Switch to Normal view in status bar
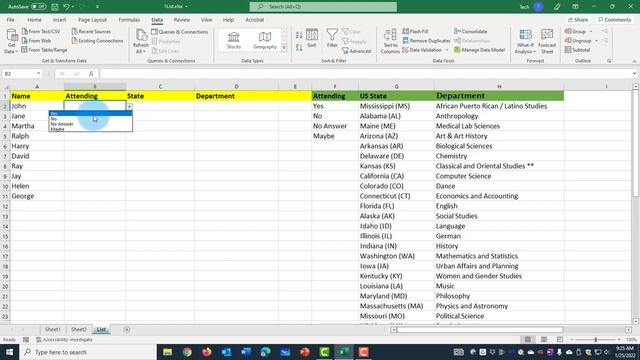Screen dimensions: 640x360 (528, 340)
